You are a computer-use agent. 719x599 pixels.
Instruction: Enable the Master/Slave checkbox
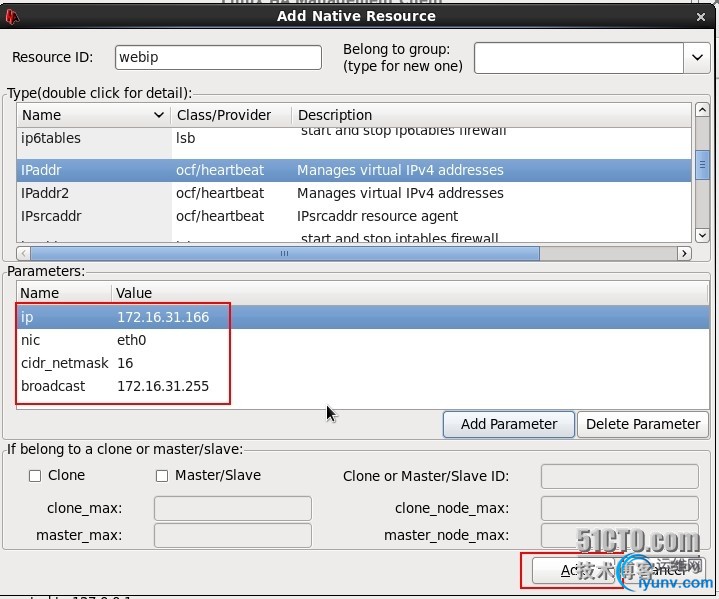[x=162, y=476]
